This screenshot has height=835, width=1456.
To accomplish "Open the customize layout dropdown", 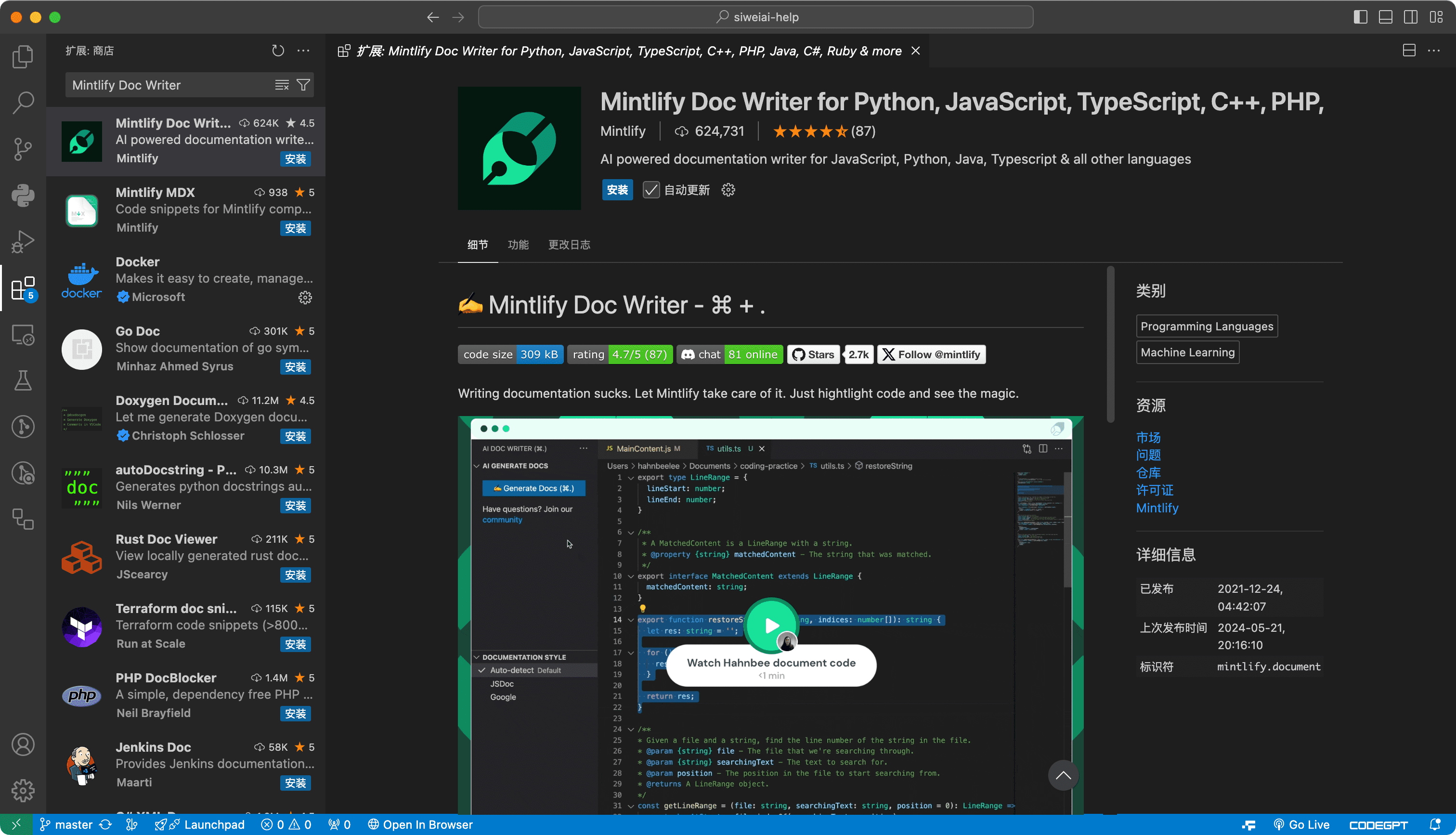I will pos(1435,17).
